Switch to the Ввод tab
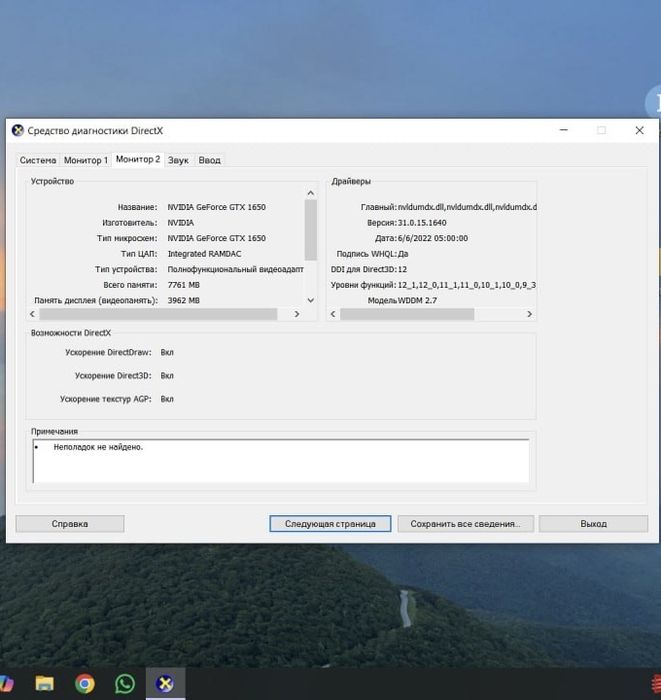The height and width of the screenshot is (700, 661). click(209, 160)
